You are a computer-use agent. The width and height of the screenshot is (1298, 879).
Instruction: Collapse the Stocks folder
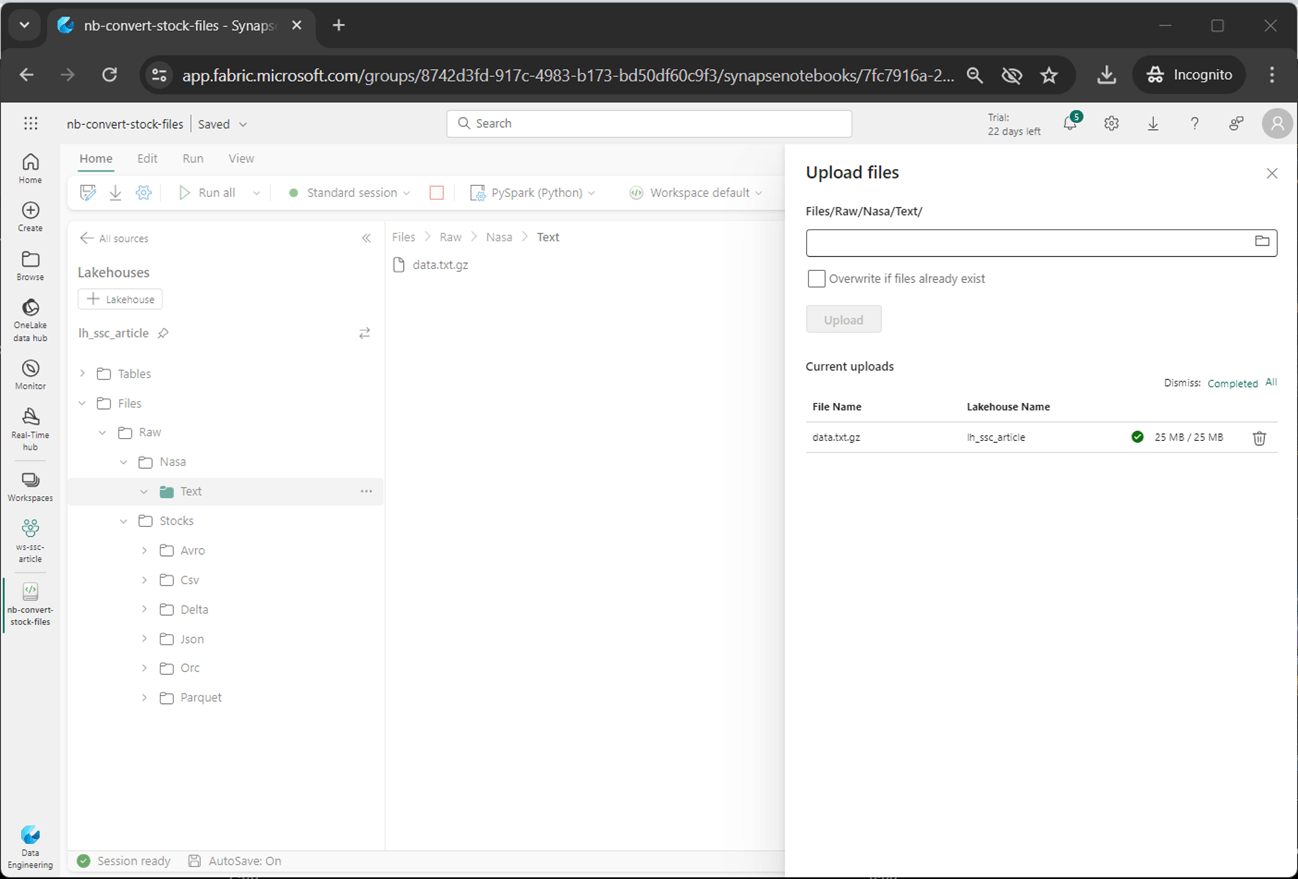pyautogui.click(x=124, y=521)
